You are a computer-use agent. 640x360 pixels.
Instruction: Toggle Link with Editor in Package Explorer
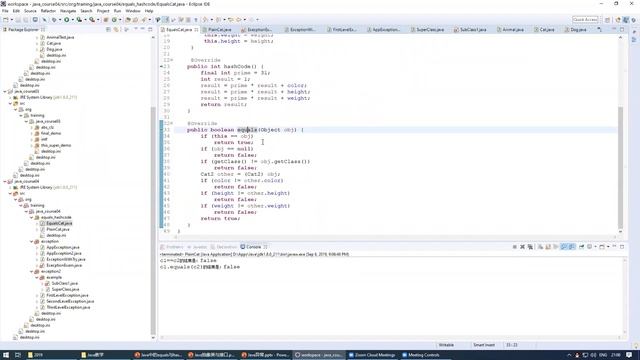pos(116,29)
